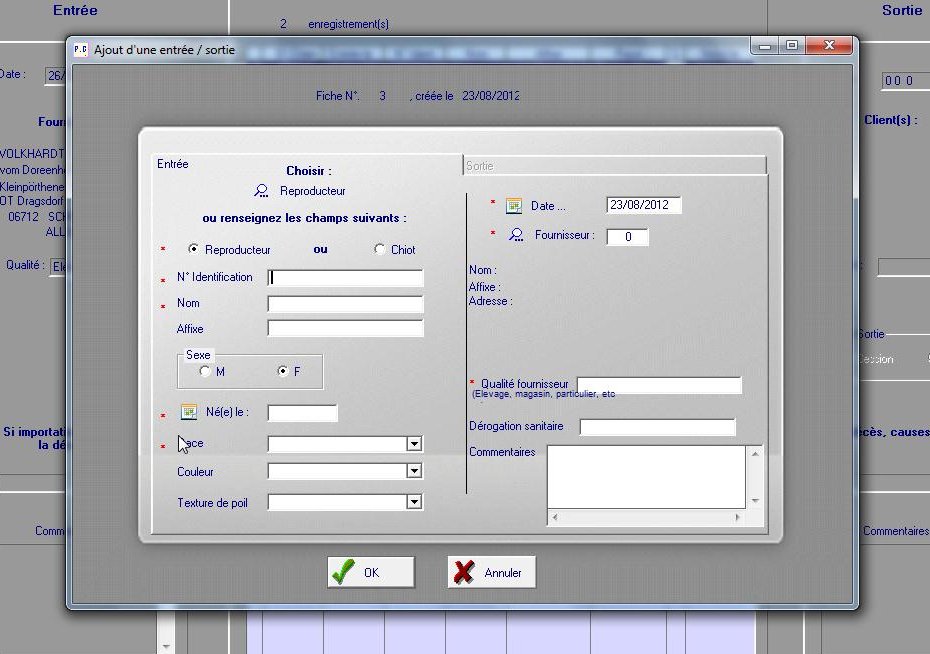The height and width of the screenshot is (654, 930).
Task: Switch to the Sortie tab
Action: (x=614, y=165)
